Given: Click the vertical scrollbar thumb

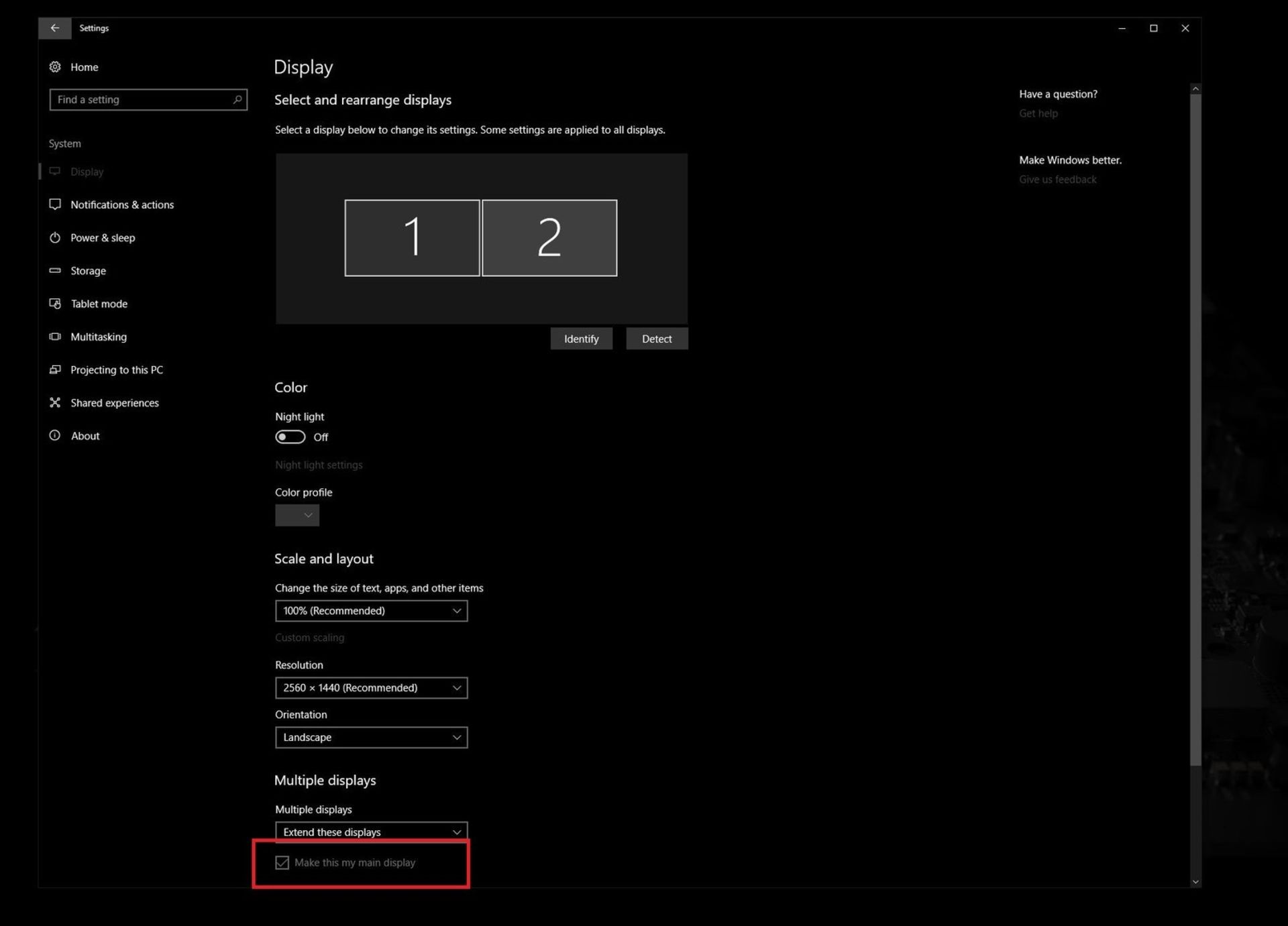Looking at the screenshot, I should (1195, 429).
